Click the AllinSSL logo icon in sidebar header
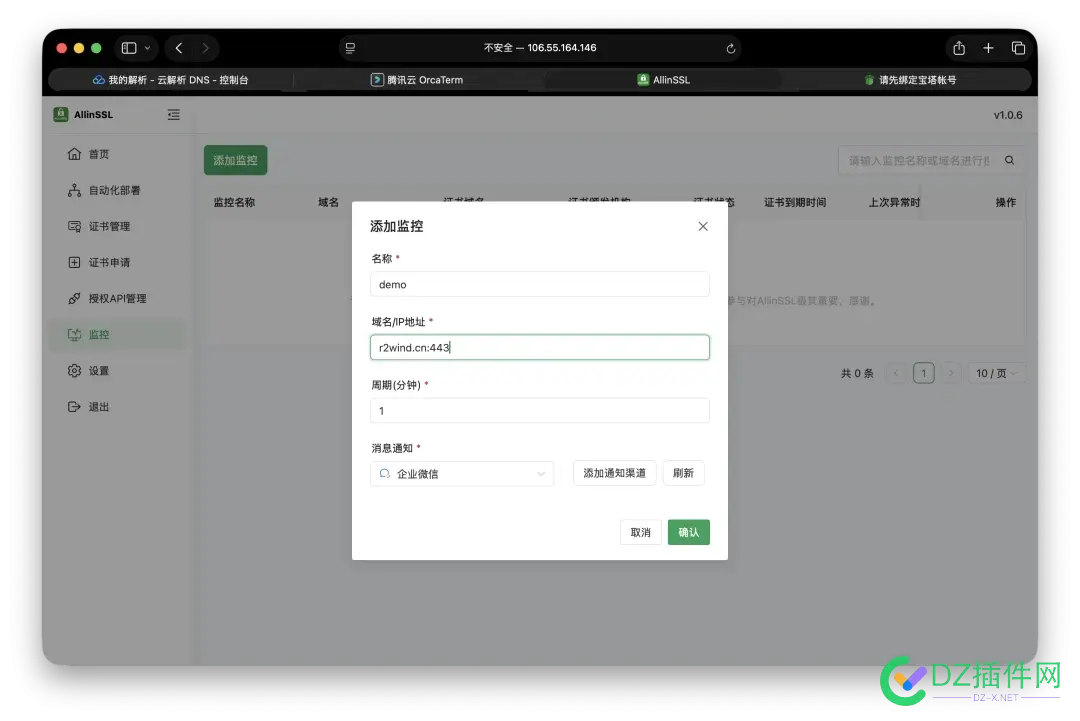 (61, 114)
